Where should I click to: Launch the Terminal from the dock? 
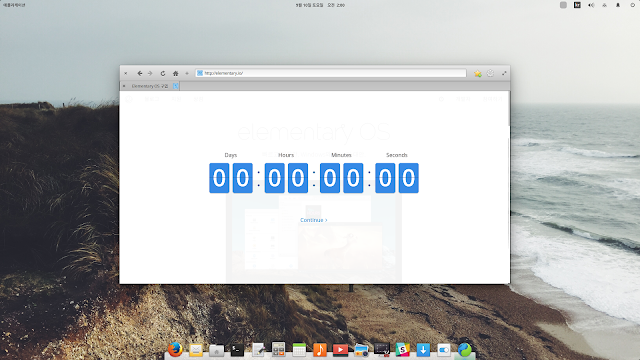pos(237,350)
